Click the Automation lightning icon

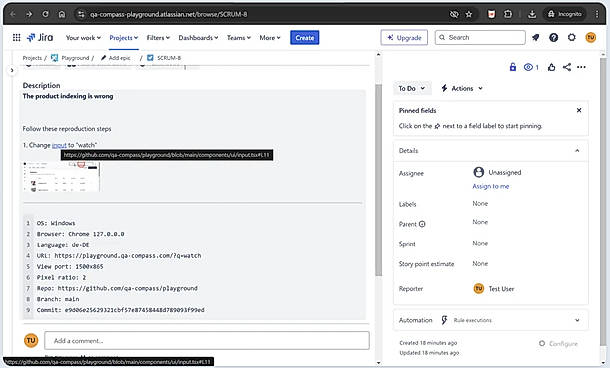point(444,320)
